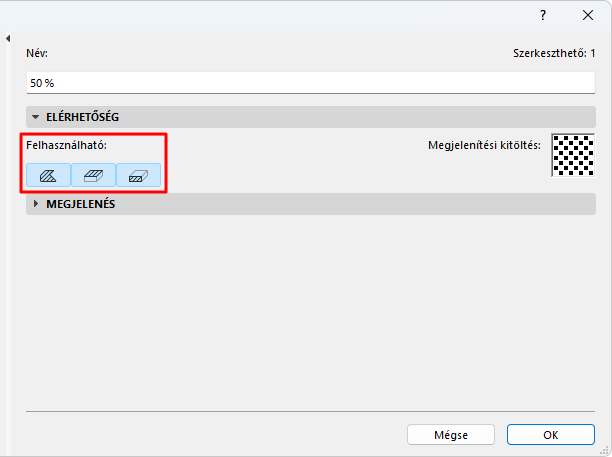Click the ELÉRHETŐSÉG panel header text

click(x=83, y=117)
